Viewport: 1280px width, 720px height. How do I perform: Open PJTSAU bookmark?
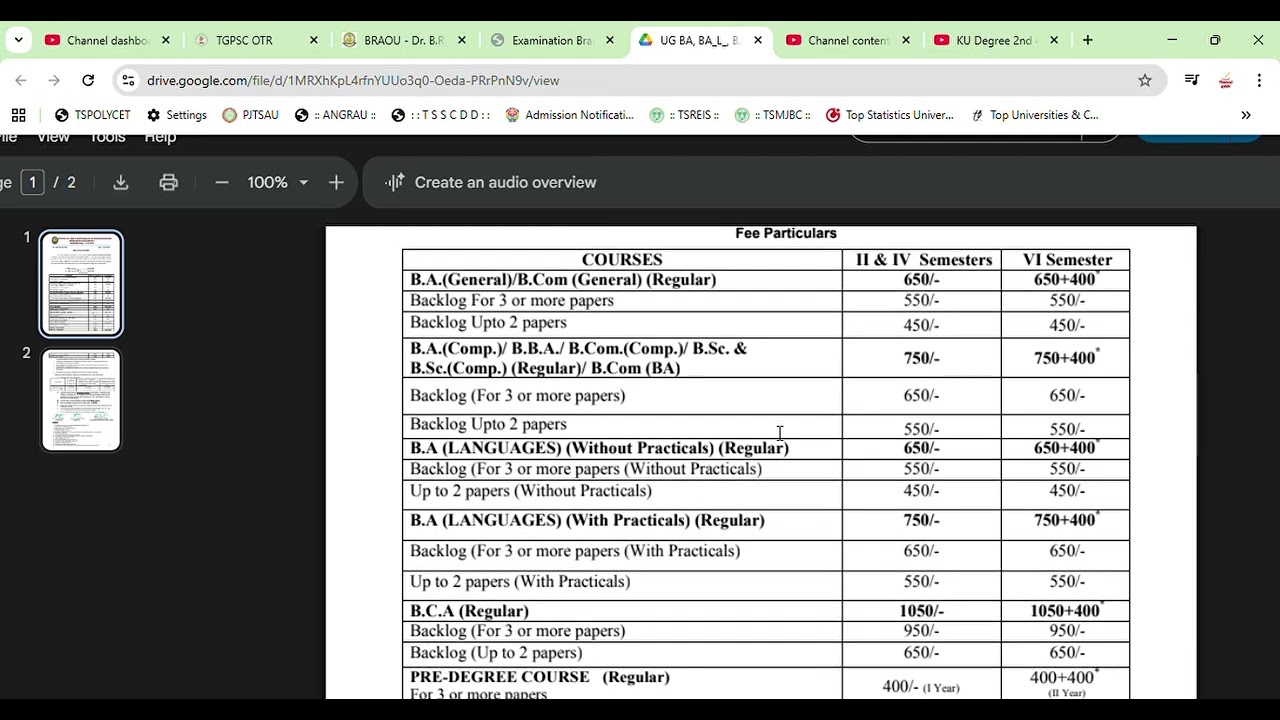pyautogui.click(x=250, y=115)
